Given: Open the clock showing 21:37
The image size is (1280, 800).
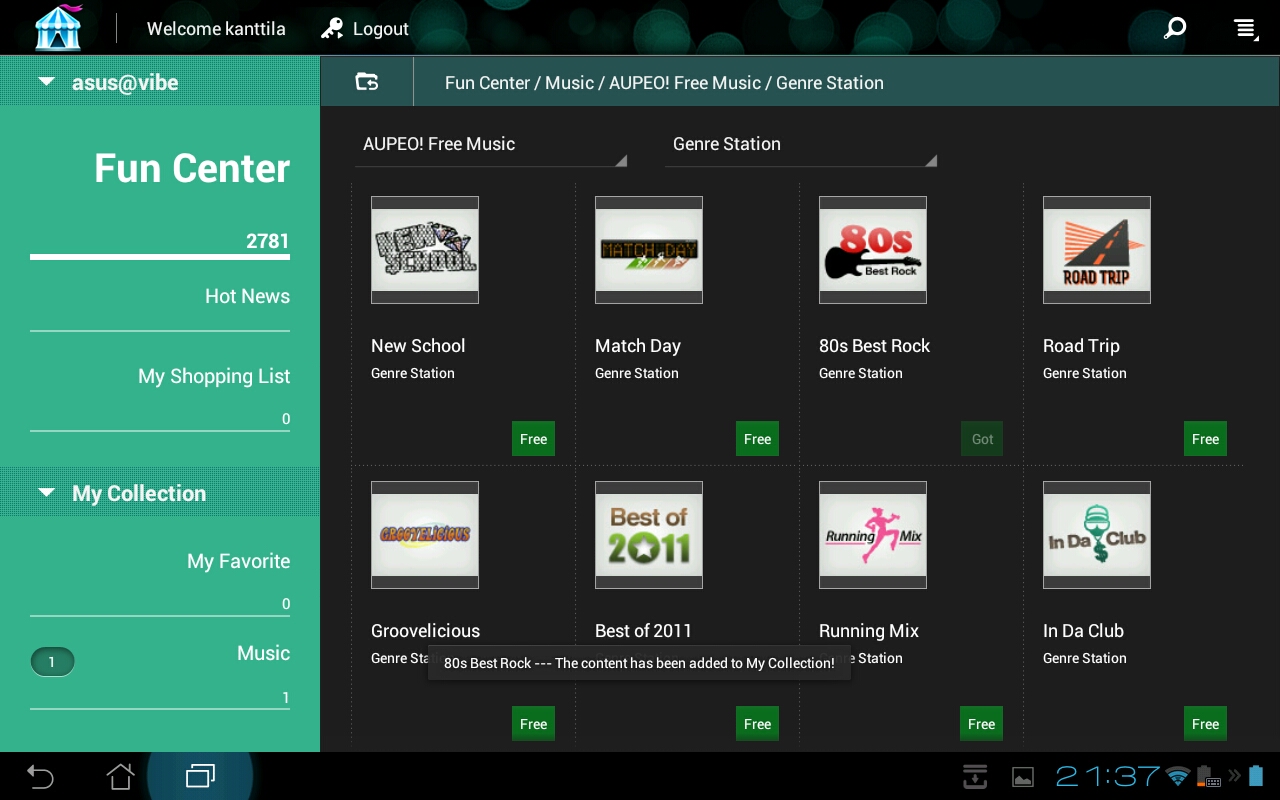Looking at the screenshot, I should (x=1108, y=776).
